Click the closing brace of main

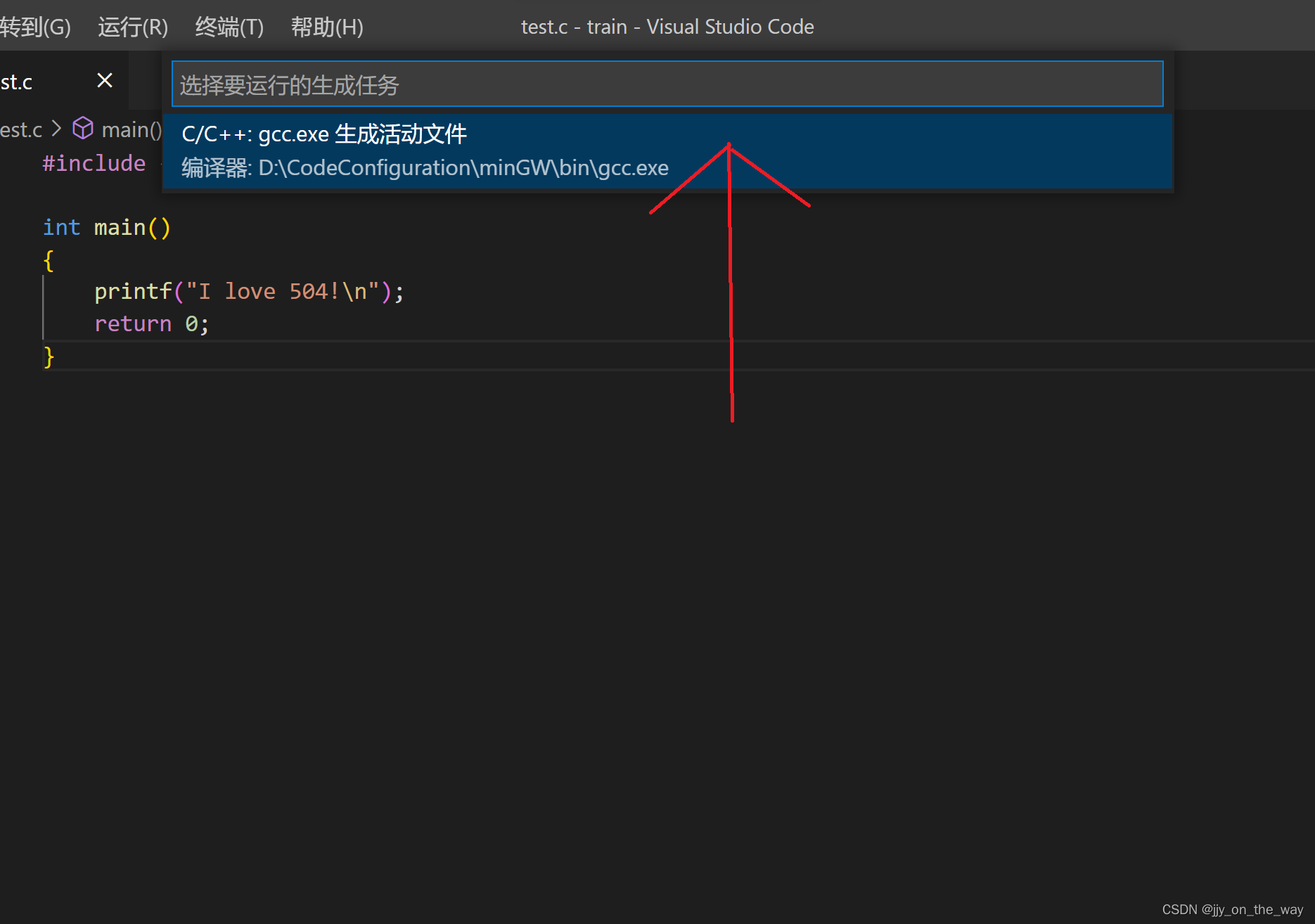coord(49,357)
